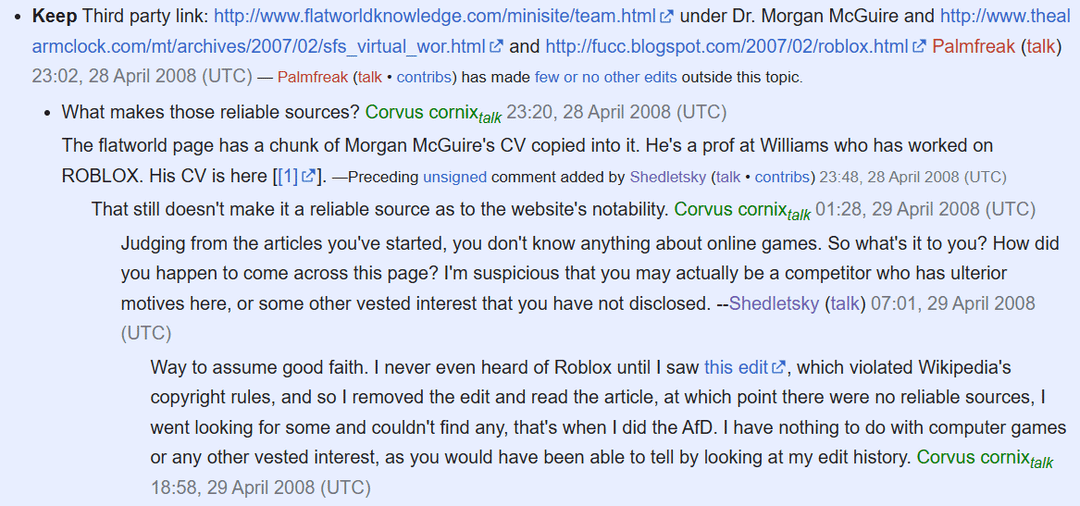
Task: Click the 'unsigned' comment link
Action: 455,177
